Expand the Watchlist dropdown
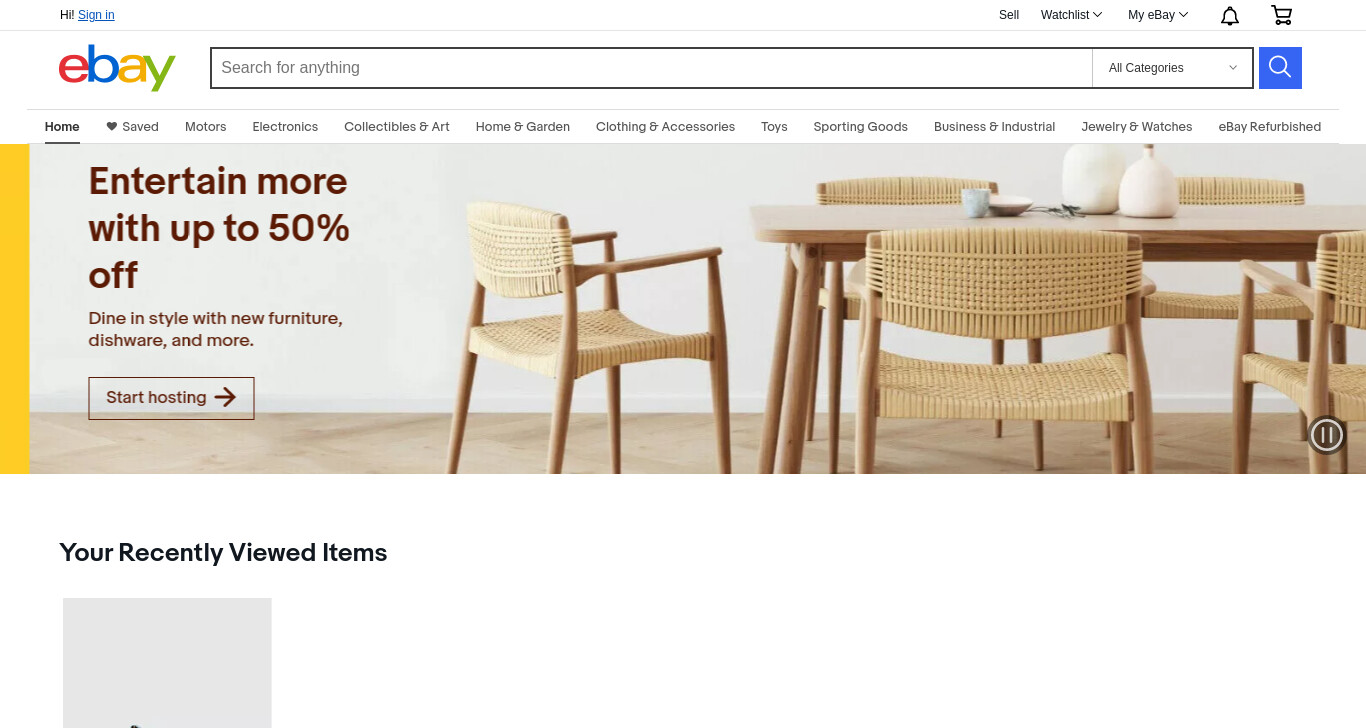 click(x=1071, y=15)
